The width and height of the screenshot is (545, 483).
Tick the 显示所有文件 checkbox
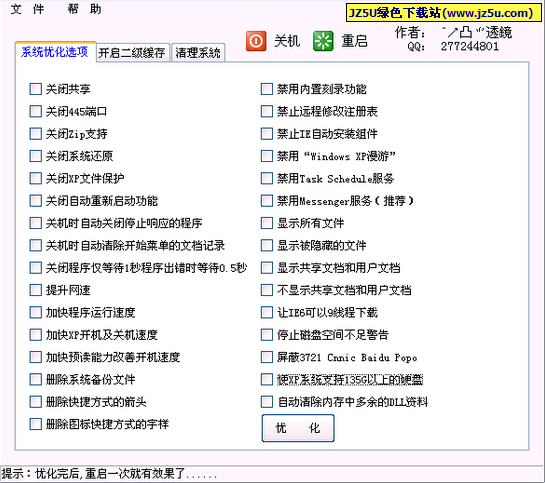coord(267,223)
